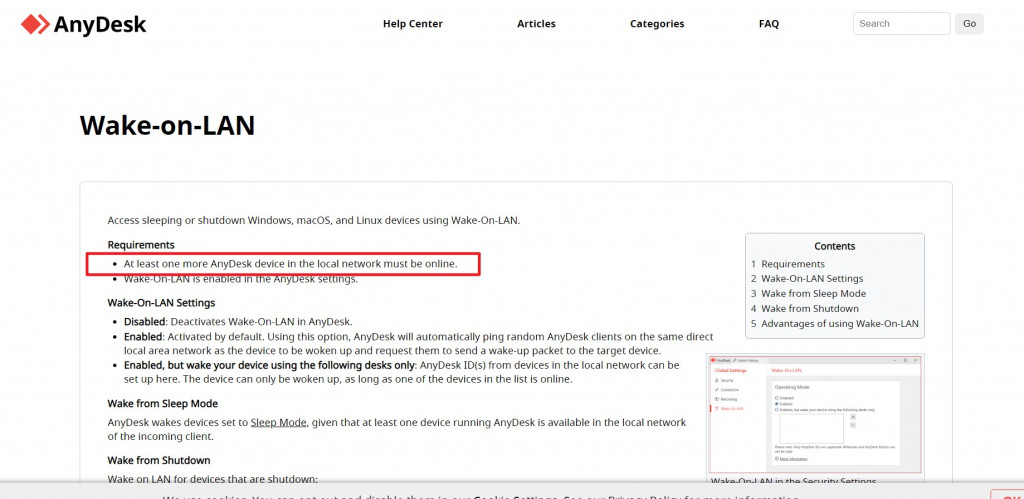Click 'Wake on LAN for devices that are shutdown' line
The width and height of the screenshot is (1024, 499).
click(x=213, y=479)
